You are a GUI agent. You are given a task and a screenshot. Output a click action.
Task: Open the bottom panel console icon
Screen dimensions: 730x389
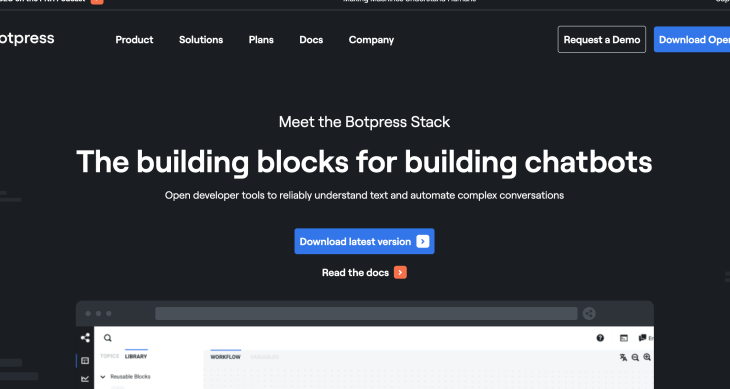tap(624, 338)
